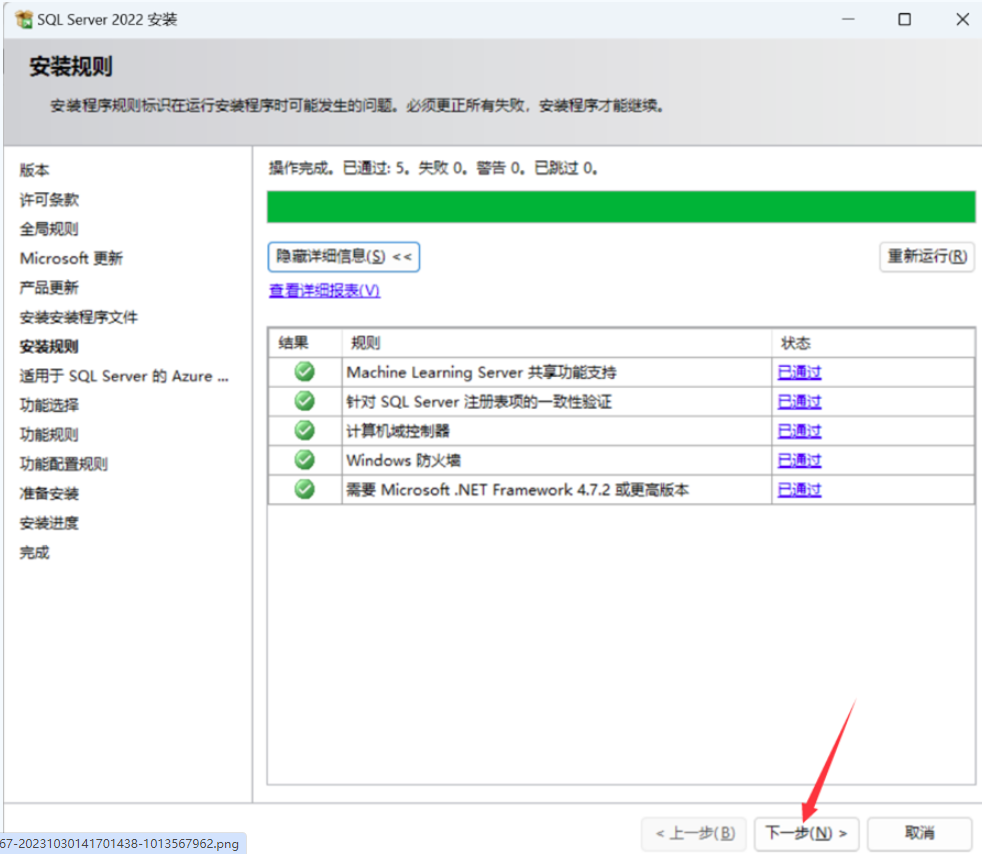Viewport: 982px width, 854px height.
Task: Click the green check for 计算机域控制器 rule
Action: point(304,430)
